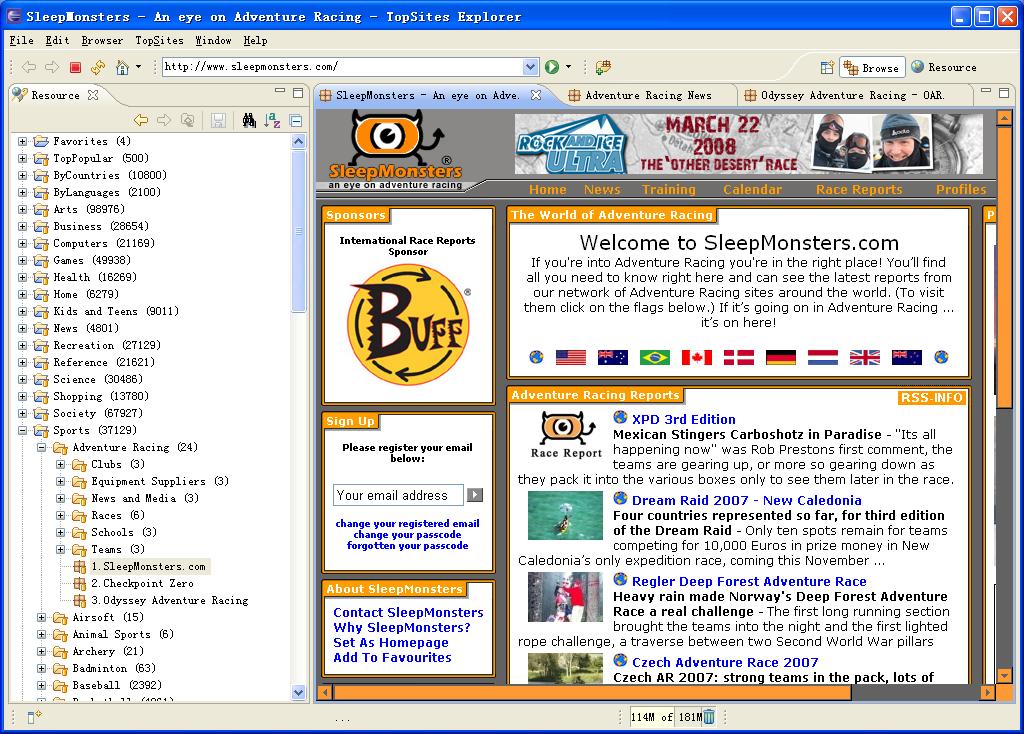Click the Home link in site navigation
This screenshot has width=1024, height=734.
point(547,189)
